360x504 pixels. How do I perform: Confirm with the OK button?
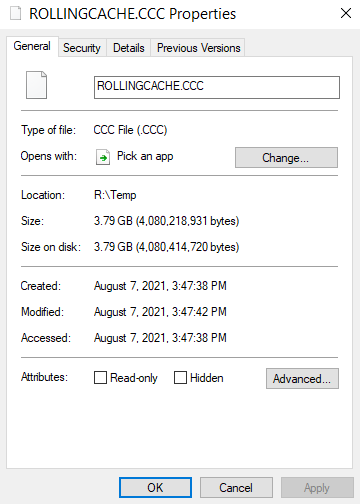[155, 488]
